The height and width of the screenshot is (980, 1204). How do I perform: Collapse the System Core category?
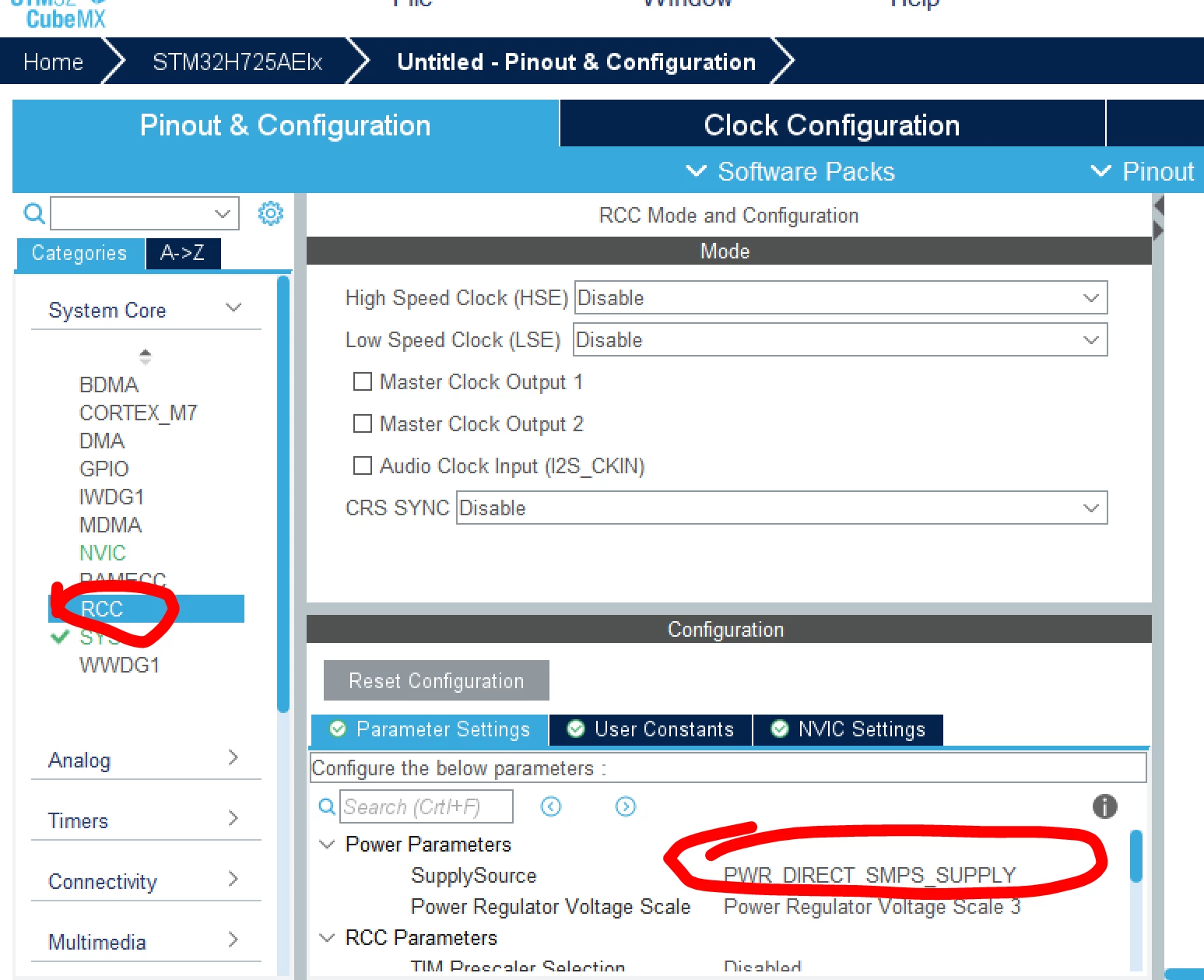(233, 308)
